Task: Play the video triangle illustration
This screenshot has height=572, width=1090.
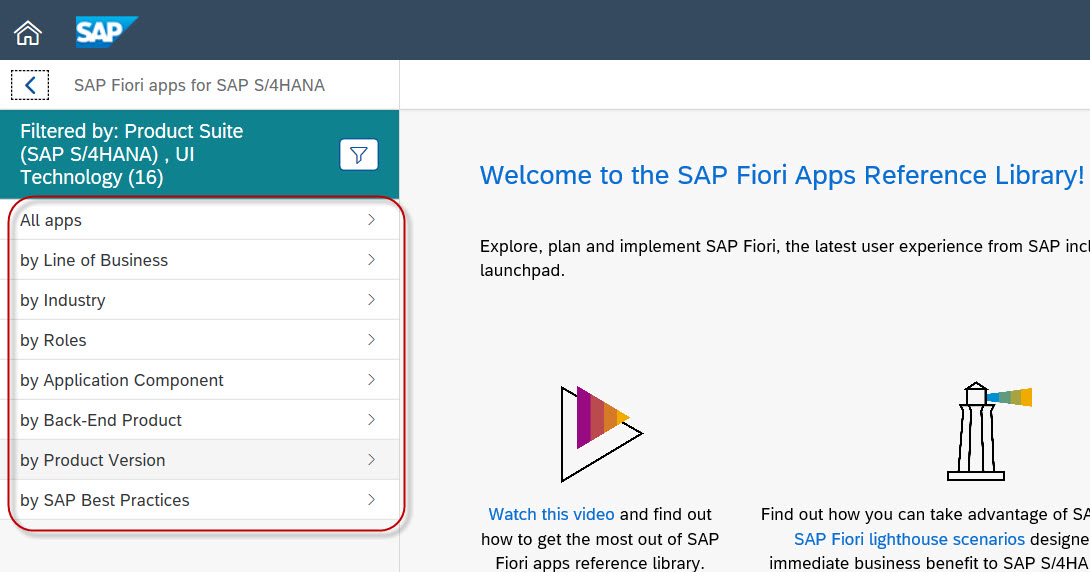Action: [x=601, y=433]
